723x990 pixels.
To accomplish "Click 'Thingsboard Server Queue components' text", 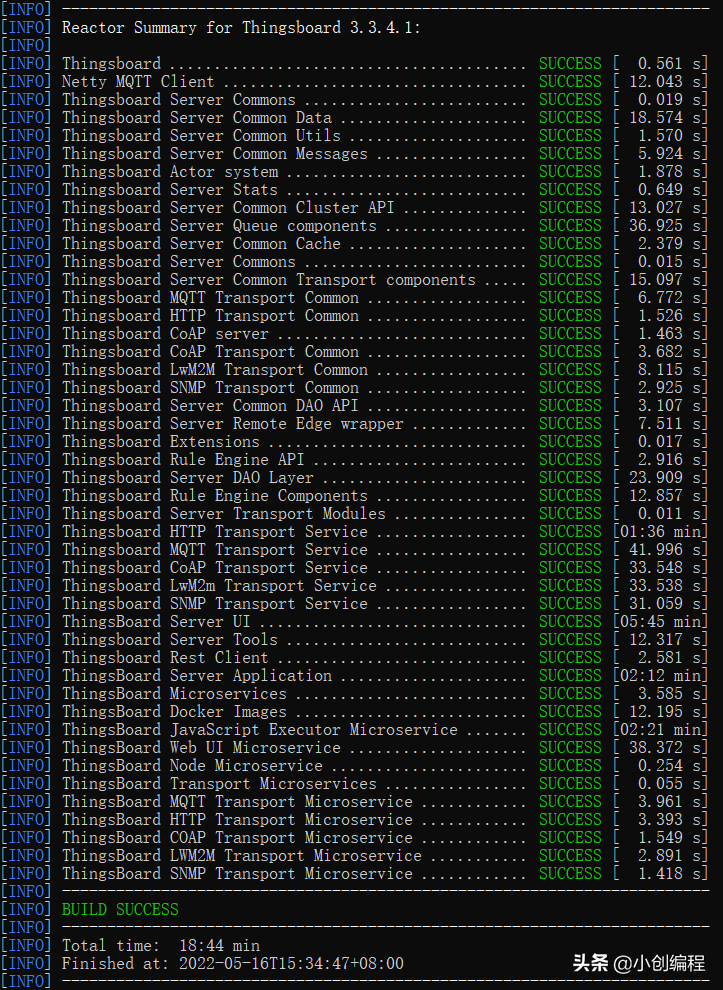I will coord(218,225).
